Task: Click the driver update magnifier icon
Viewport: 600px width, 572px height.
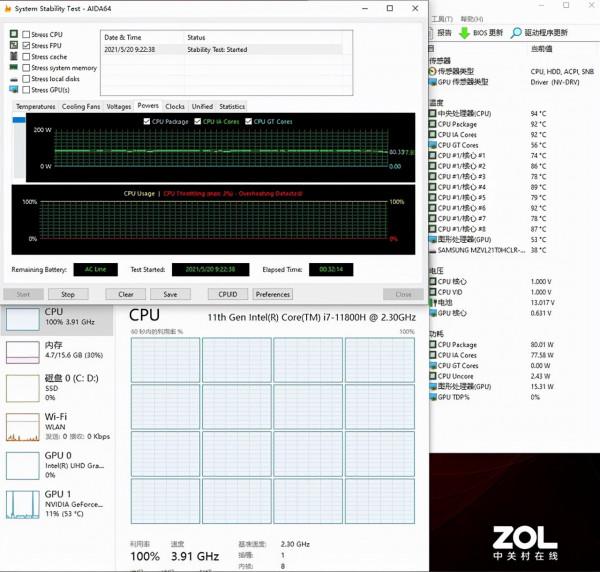Action: (516, 32)
